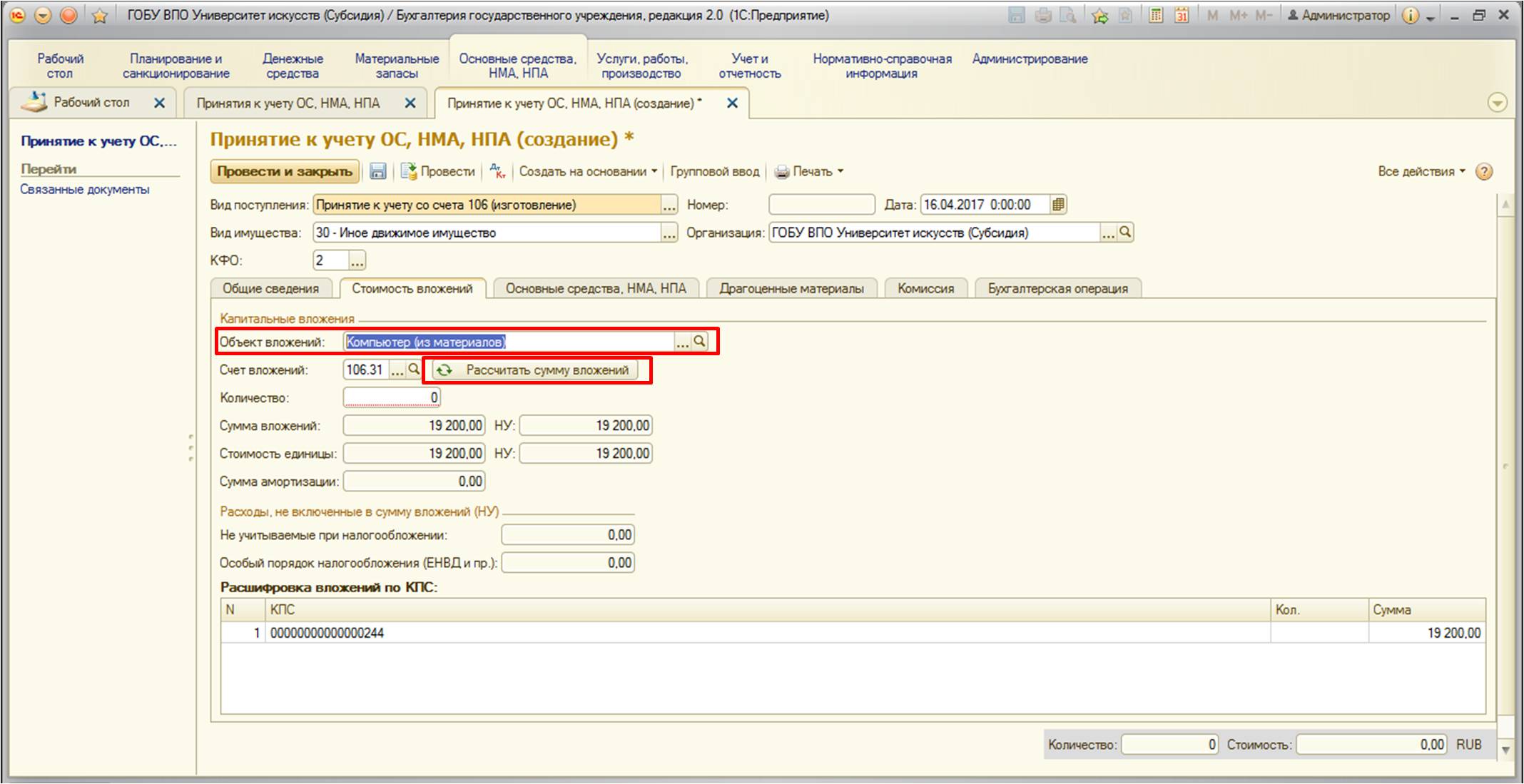Click the save document floppy disk icon
Viewport: 1524px width, 784px height.
[377, 171]
